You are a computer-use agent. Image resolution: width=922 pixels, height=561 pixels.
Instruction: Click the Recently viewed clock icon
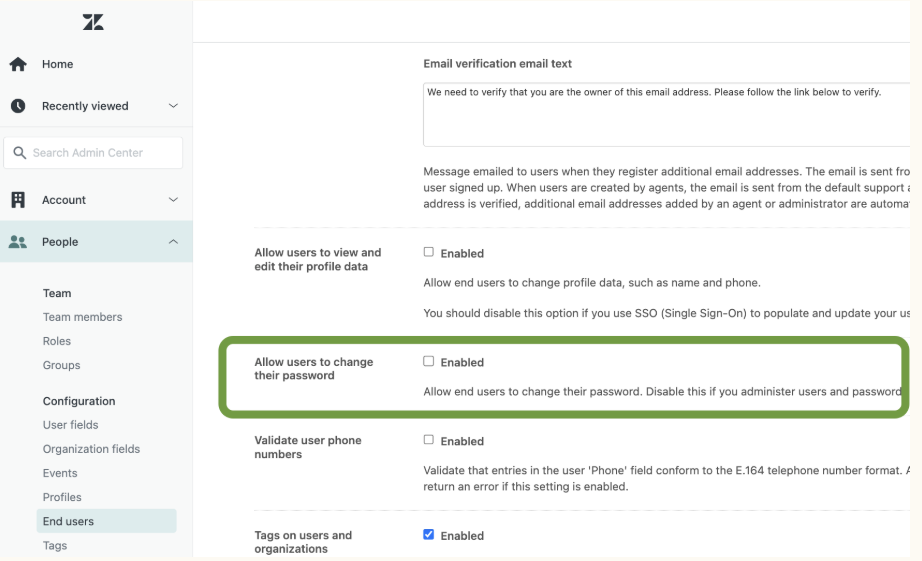coord(18,106)
